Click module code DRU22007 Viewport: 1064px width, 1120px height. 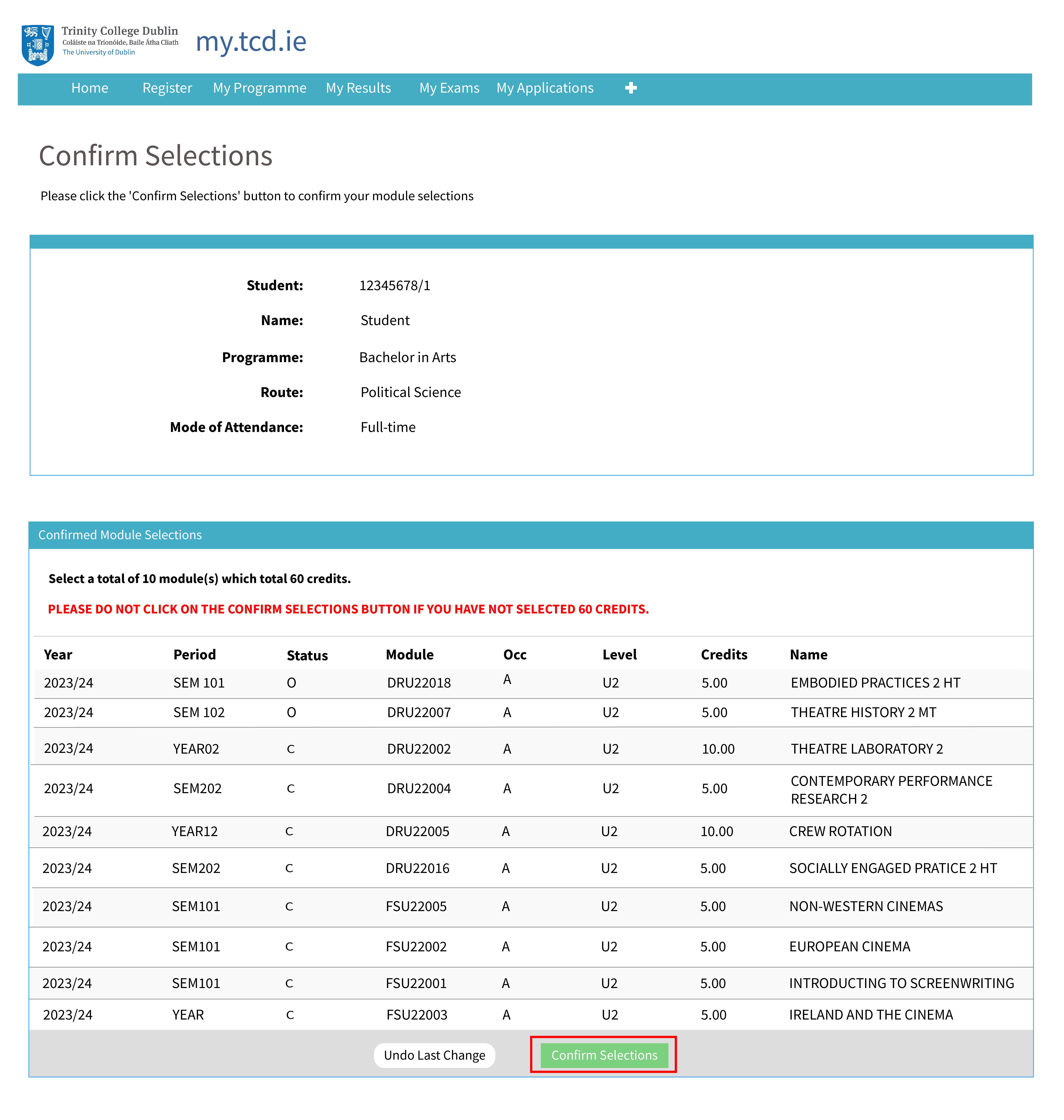point(419,713)
